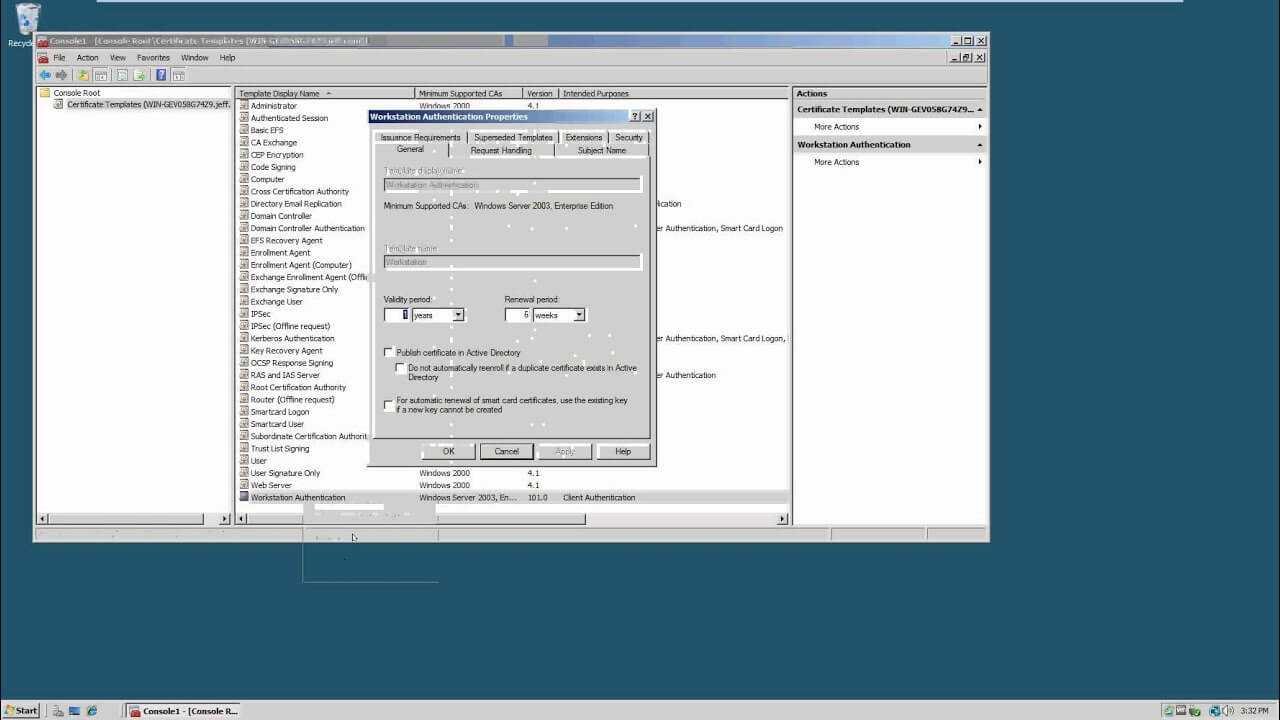Image resolution: width=1280 pixels, height=720 pixels.
Task: Click the horizontal scrollbar of the console tree
Action: tap(134, 519)
